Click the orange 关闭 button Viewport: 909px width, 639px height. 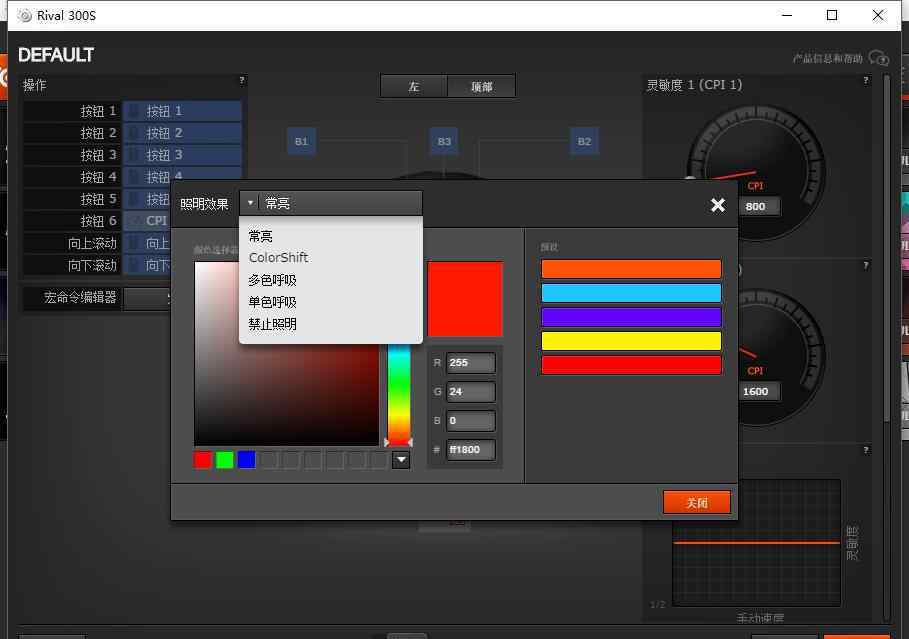pyautogui.click(x=696, y=502)
